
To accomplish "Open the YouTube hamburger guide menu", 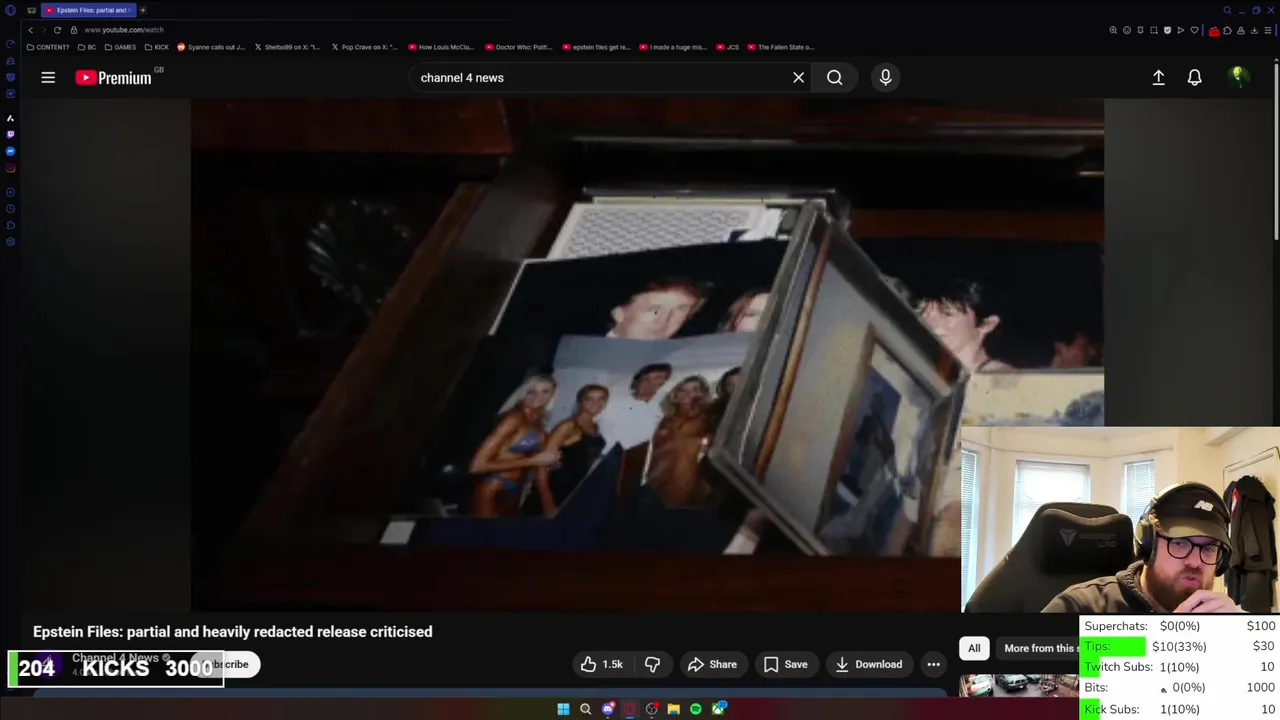I will (48, 77).
